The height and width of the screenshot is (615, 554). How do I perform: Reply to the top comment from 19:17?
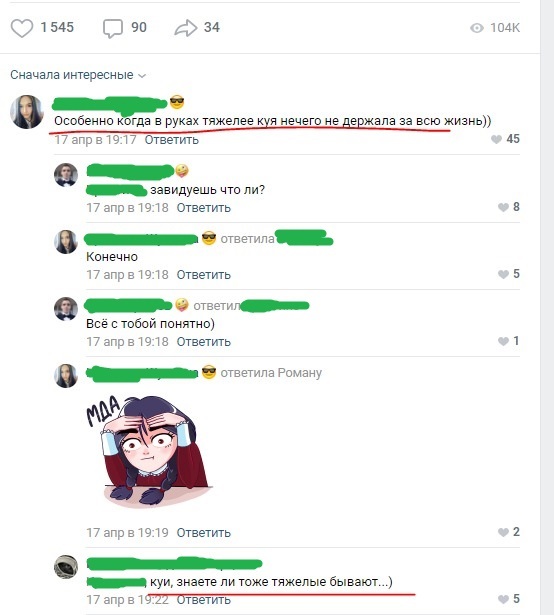pos(171,140)
